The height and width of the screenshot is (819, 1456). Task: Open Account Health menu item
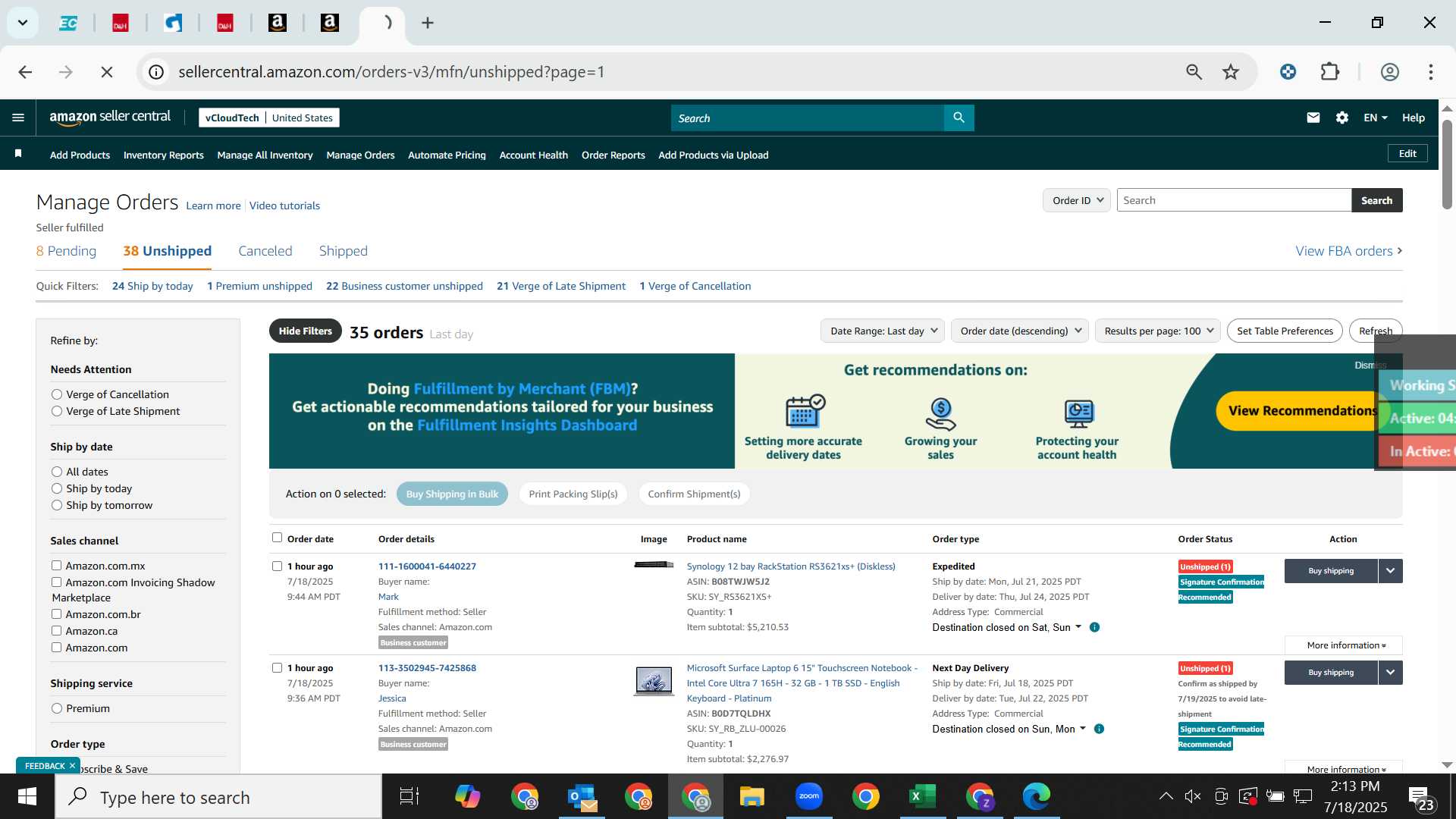(x=534, y=155)
